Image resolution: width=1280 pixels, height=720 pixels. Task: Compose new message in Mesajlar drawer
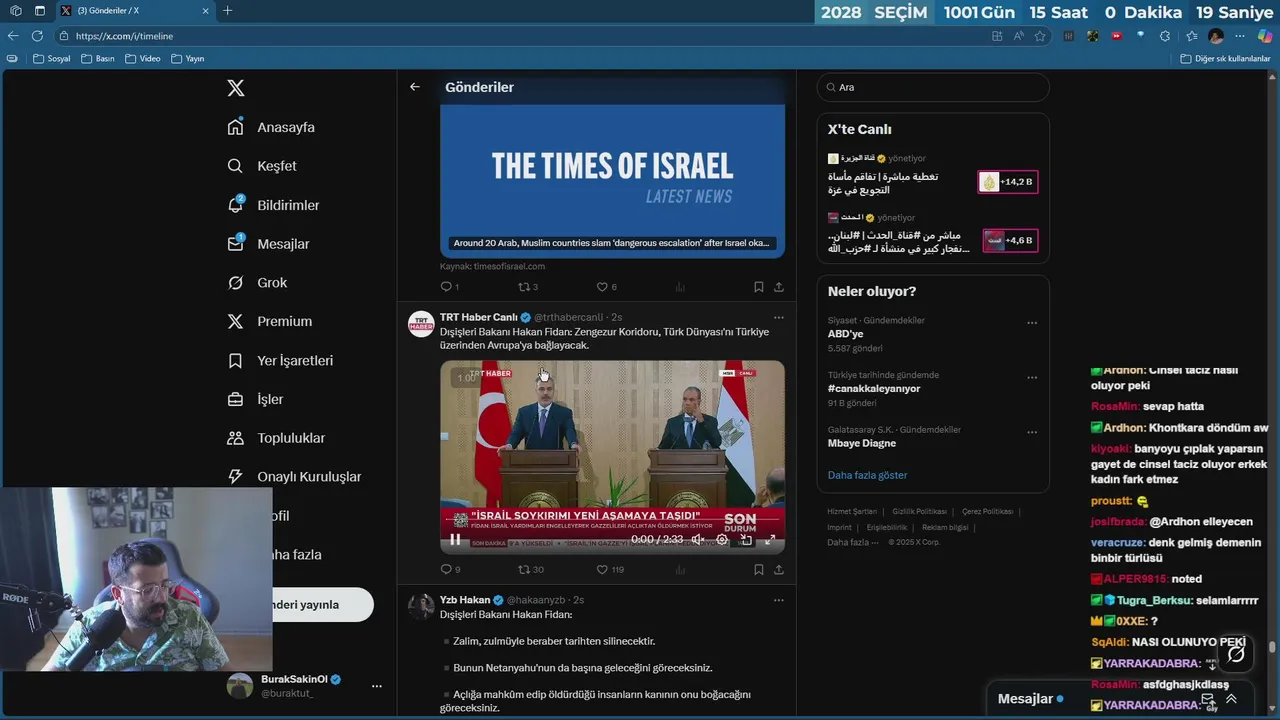(x=1208, y=699)
